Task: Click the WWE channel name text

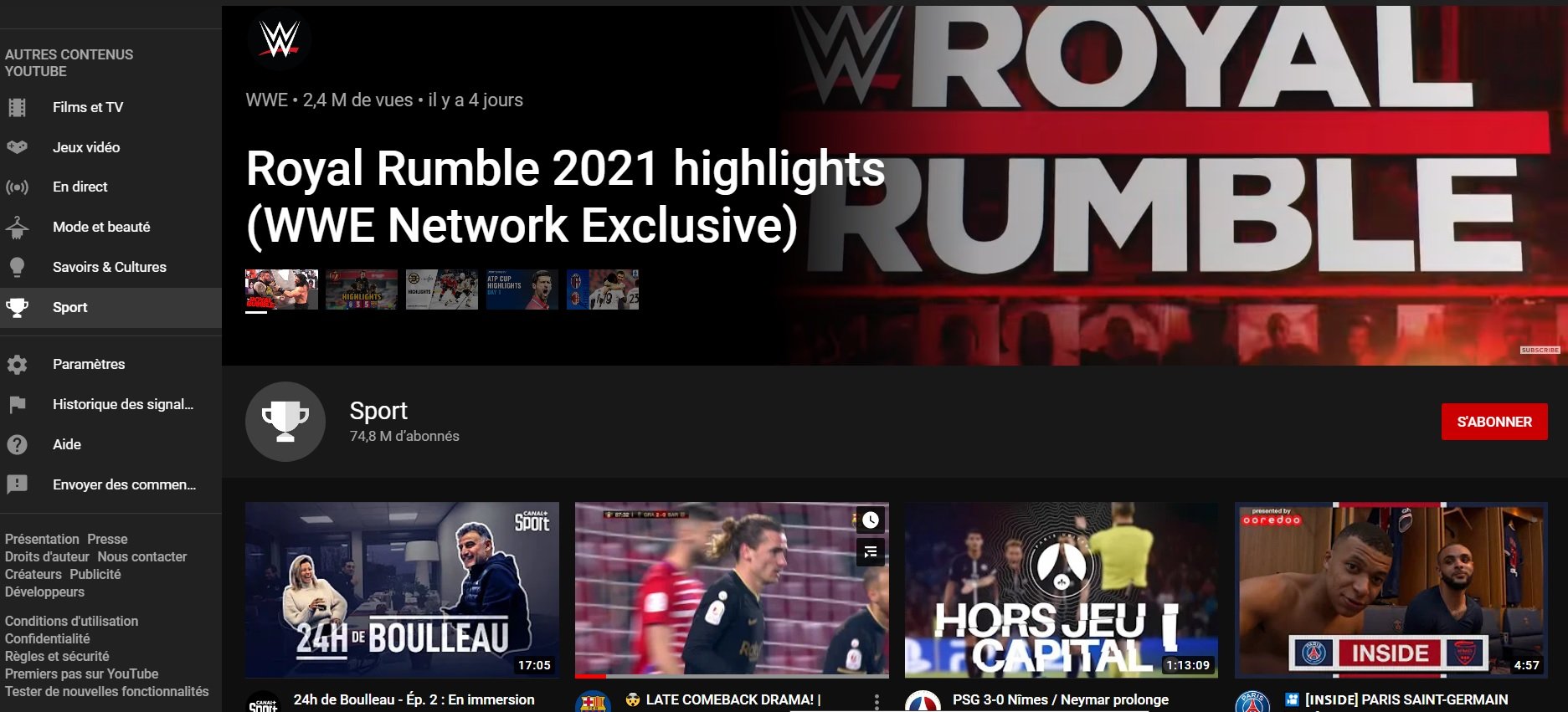Action: point(266,100)
